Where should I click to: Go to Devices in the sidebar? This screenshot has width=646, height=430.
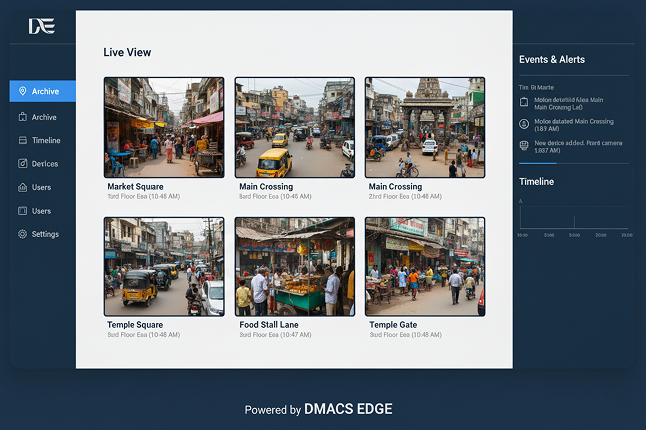click(x=43, y=164)
